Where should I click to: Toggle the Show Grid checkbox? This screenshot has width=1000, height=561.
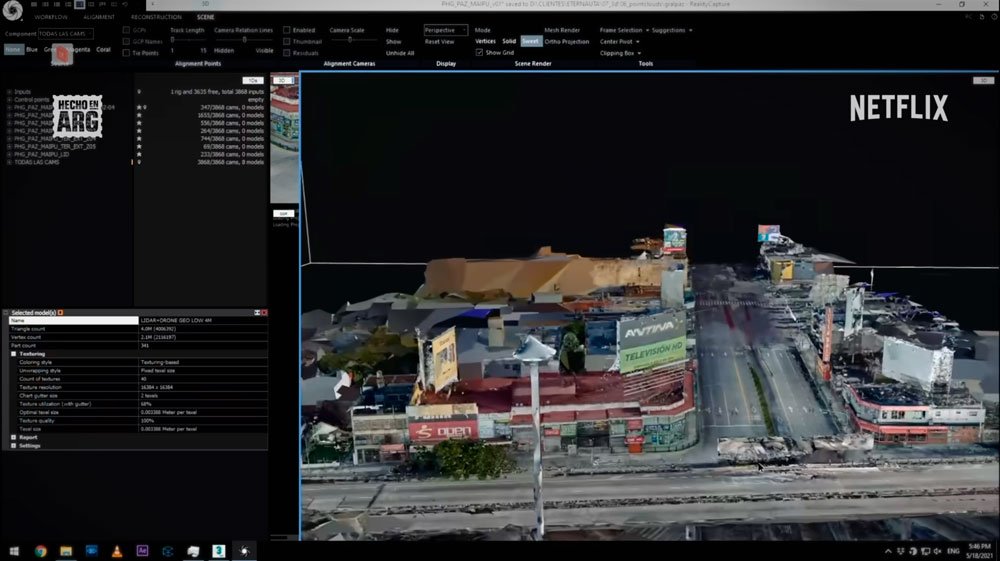point(480,53)
